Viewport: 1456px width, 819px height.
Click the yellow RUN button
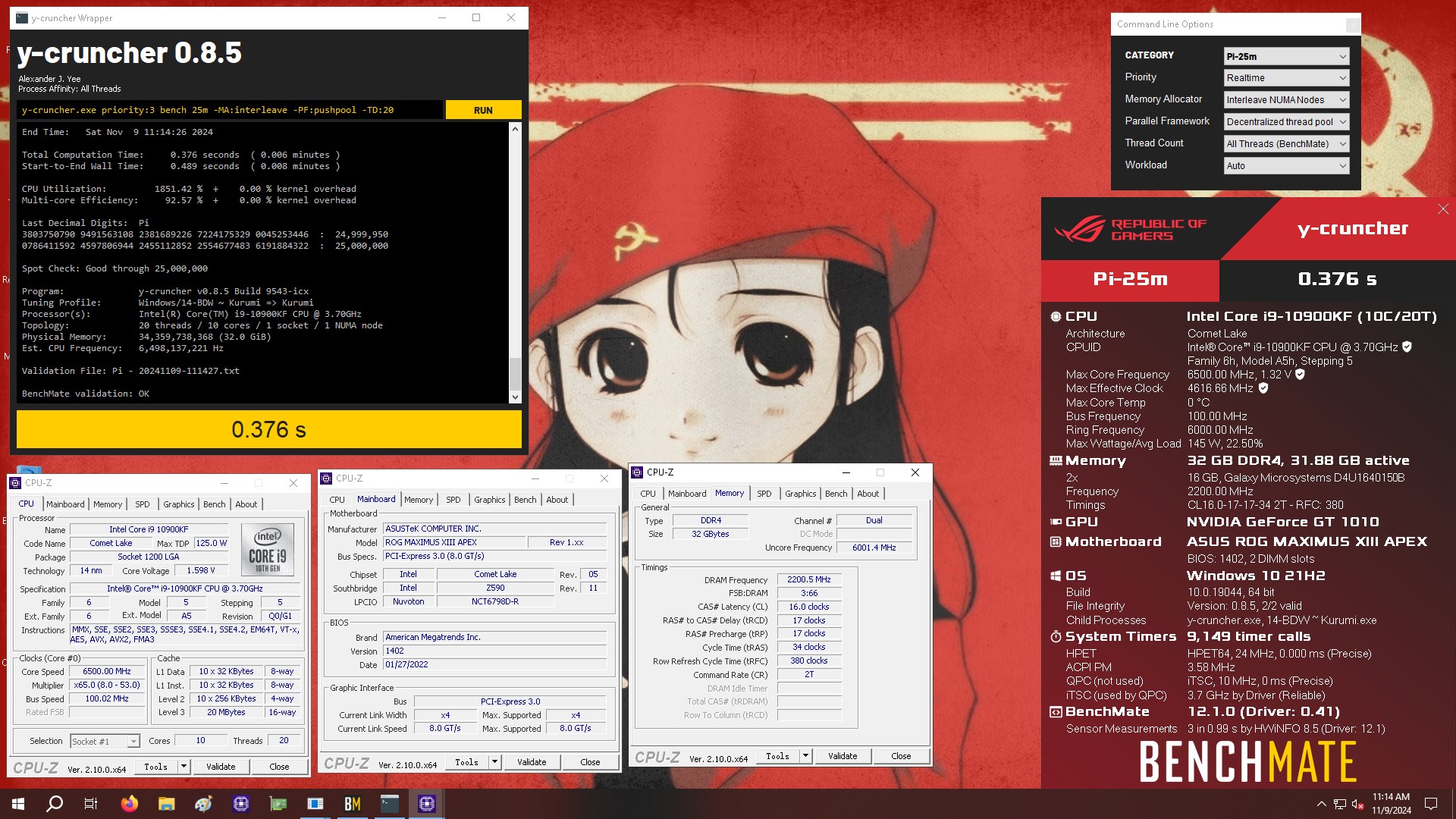pos(483,110)
